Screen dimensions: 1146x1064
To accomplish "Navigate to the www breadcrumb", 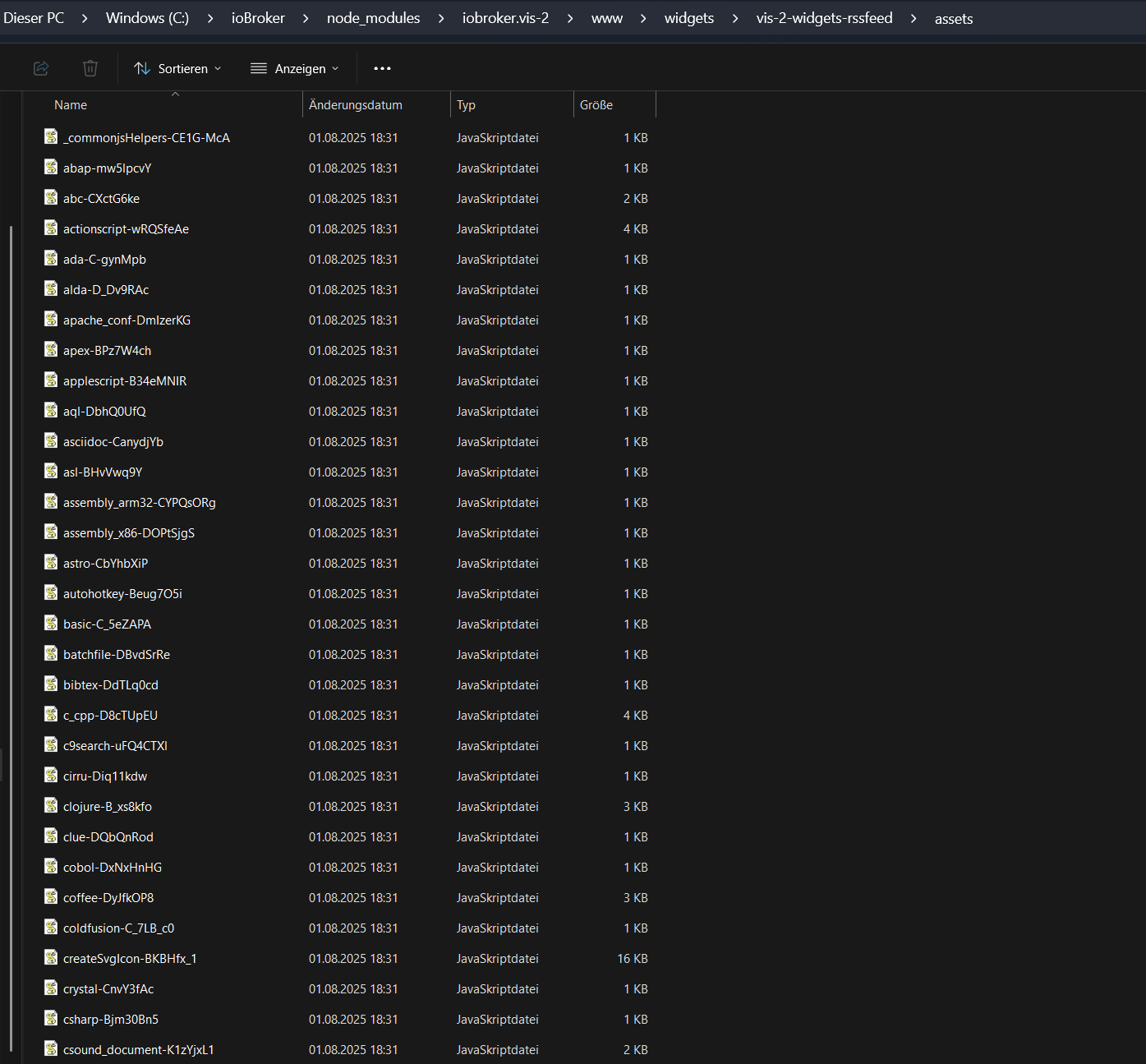I will (x=607, y=18).
